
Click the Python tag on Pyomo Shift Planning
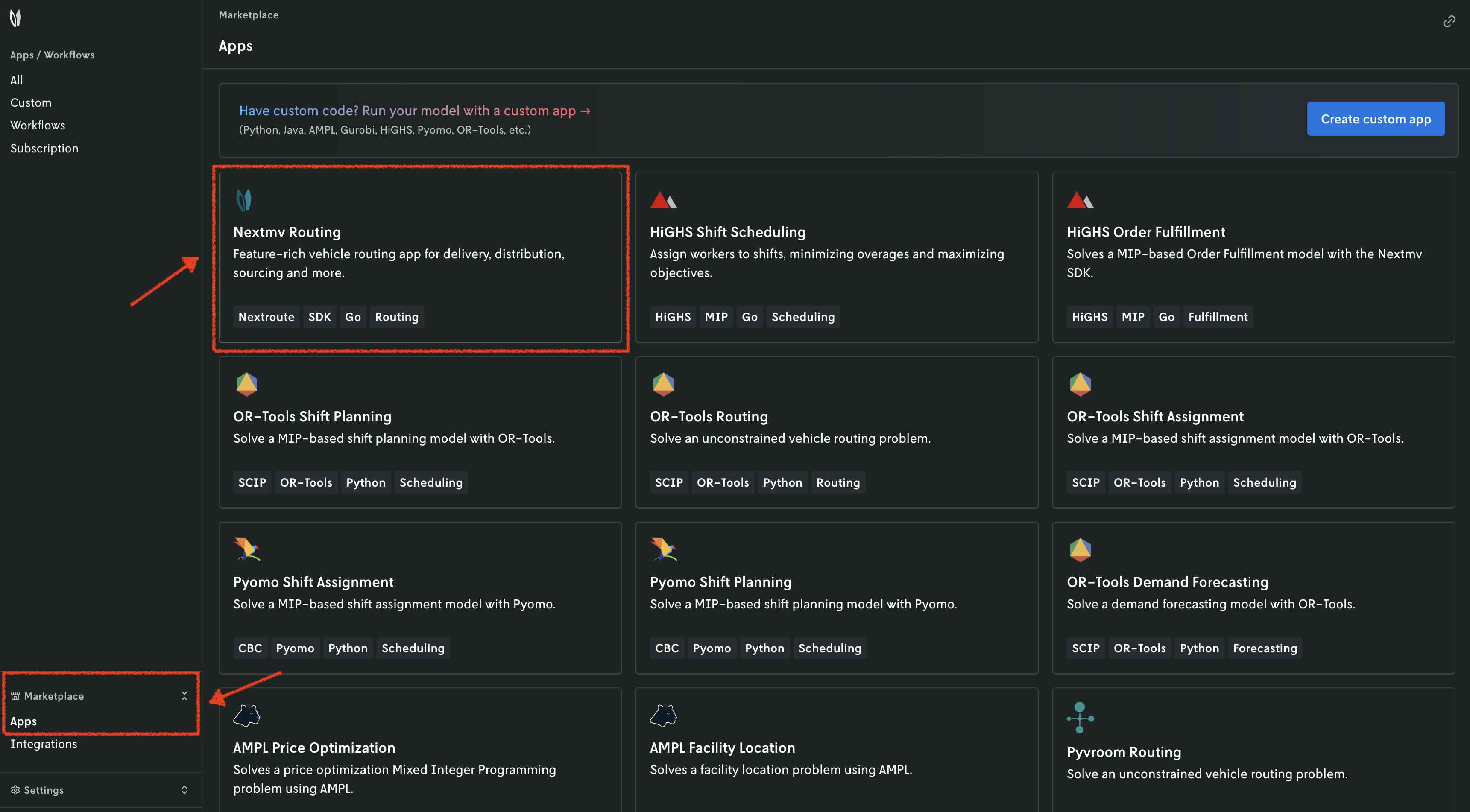coord(764,648)
